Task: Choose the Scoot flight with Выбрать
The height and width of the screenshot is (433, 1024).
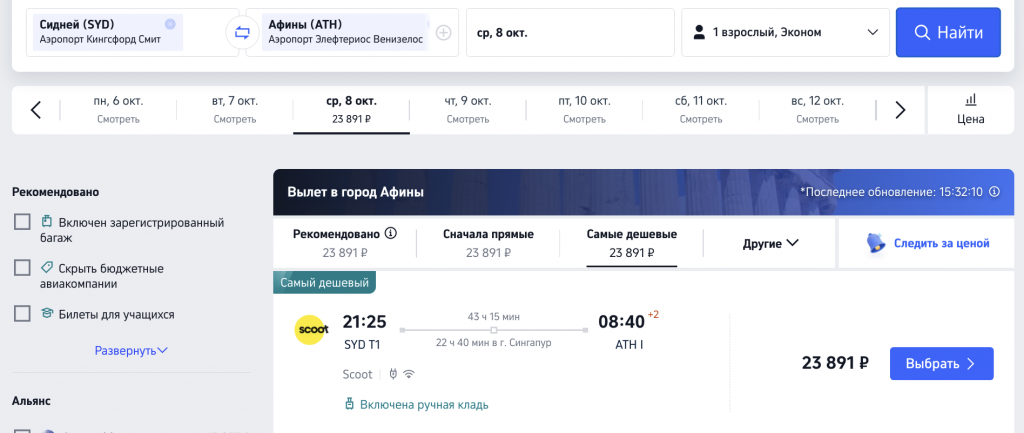Action: coord(942,364)
